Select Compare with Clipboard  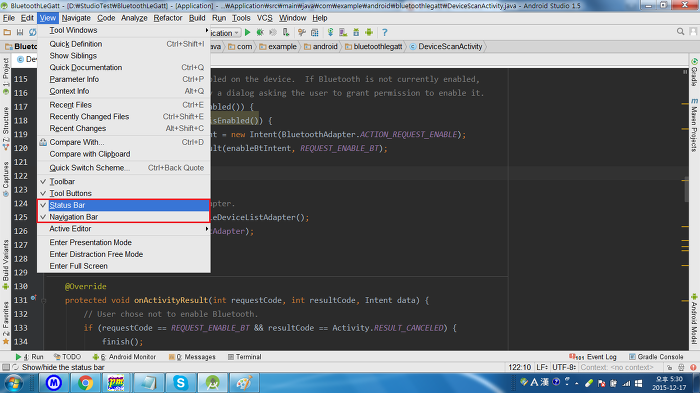click(x=124, y=154)
